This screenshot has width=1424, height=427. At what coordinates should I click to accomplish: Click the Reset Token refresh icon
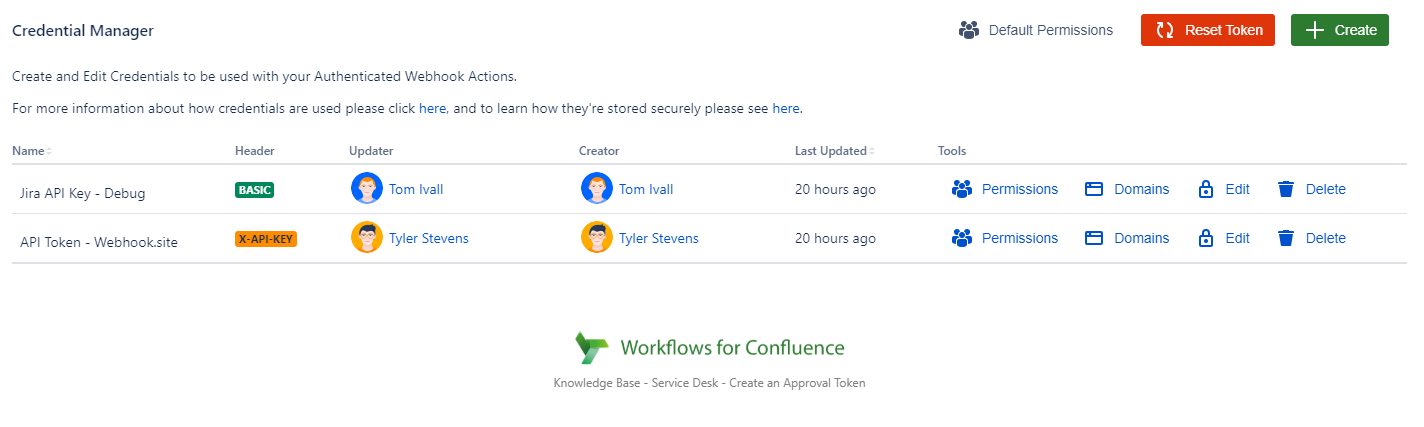(x=1165, y=30)
